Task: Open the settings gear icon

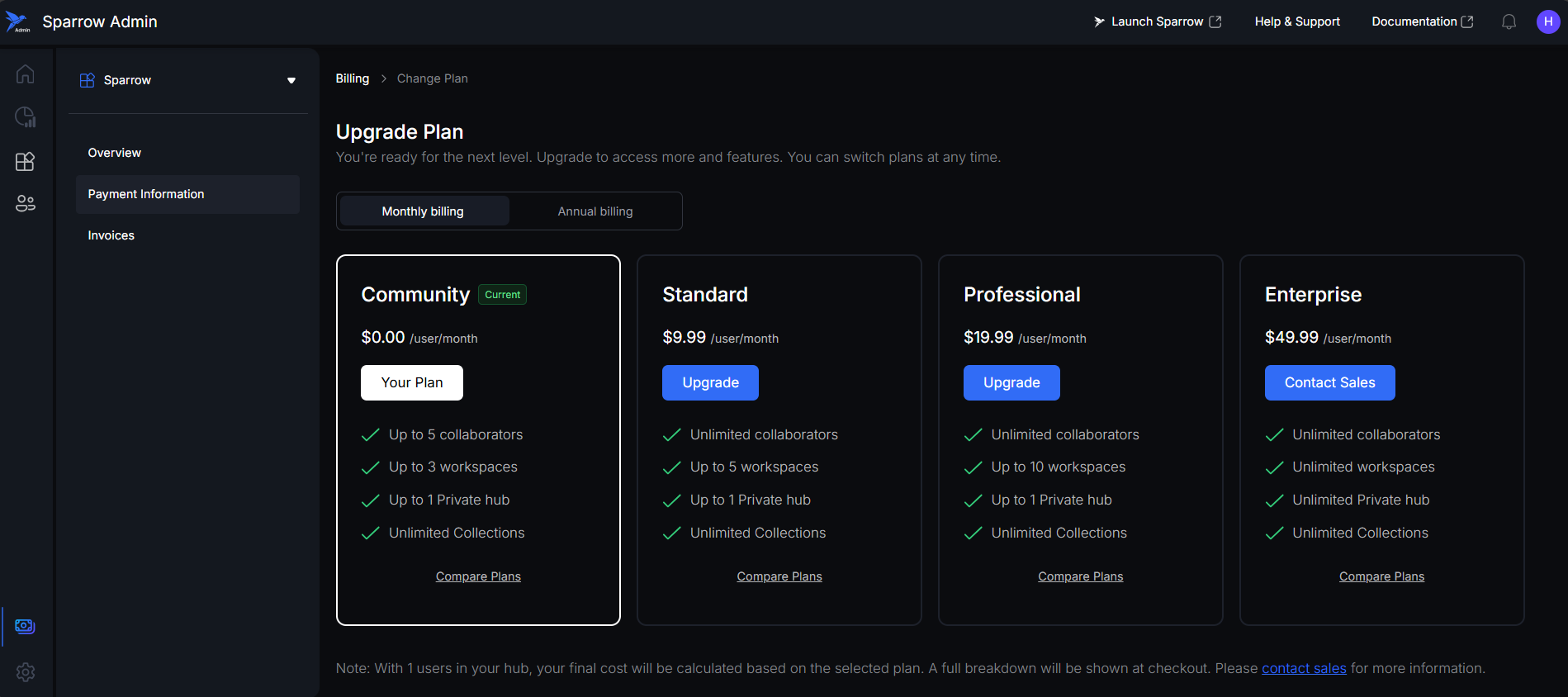Action: pos(26,672)
